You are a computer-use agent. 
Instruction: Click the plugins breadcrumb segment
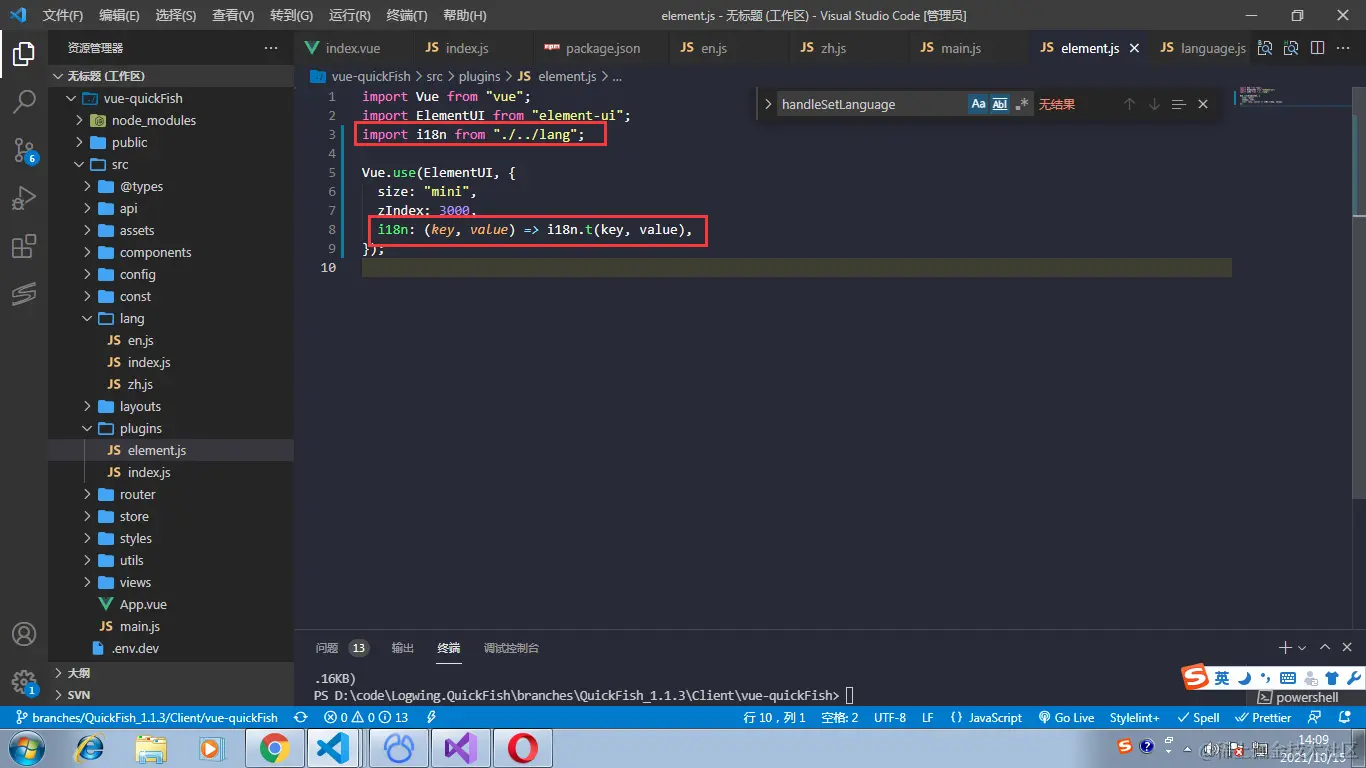coord(479,76)
